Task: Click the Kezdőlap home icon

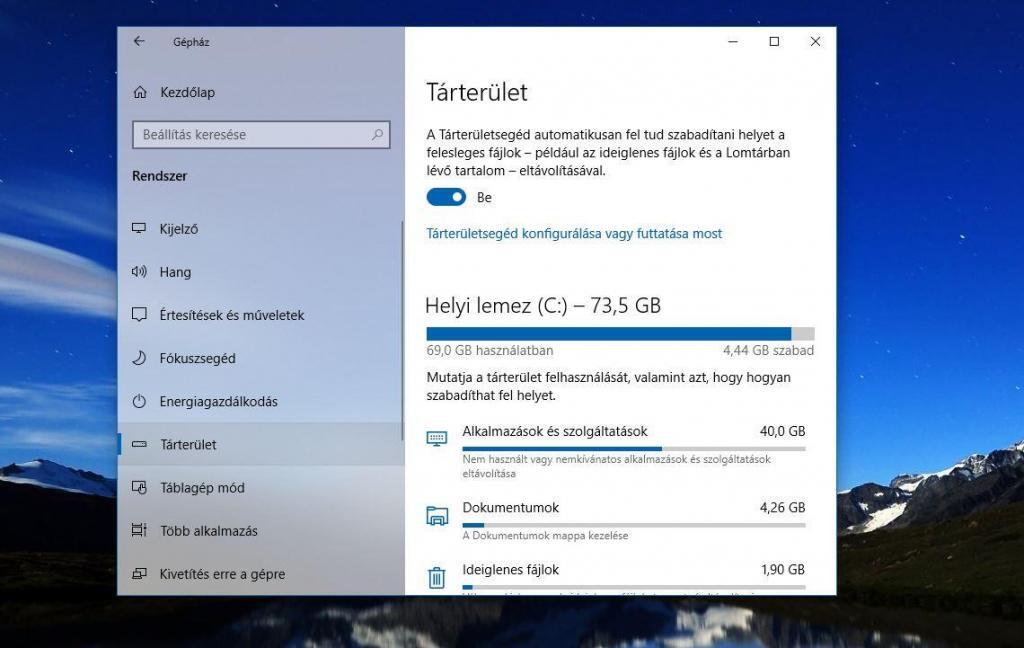Action: point(139,92)
